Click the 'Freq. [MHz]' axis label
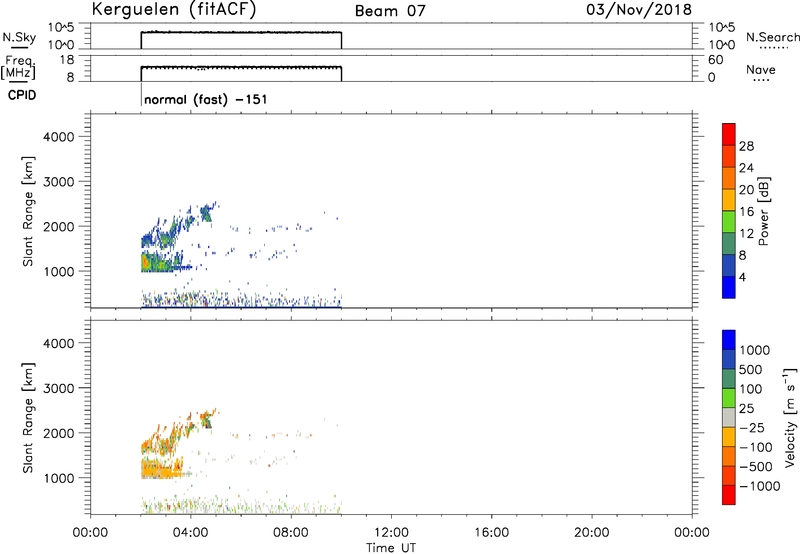This screenshot has width=800, height=554. tap(19, 68)
